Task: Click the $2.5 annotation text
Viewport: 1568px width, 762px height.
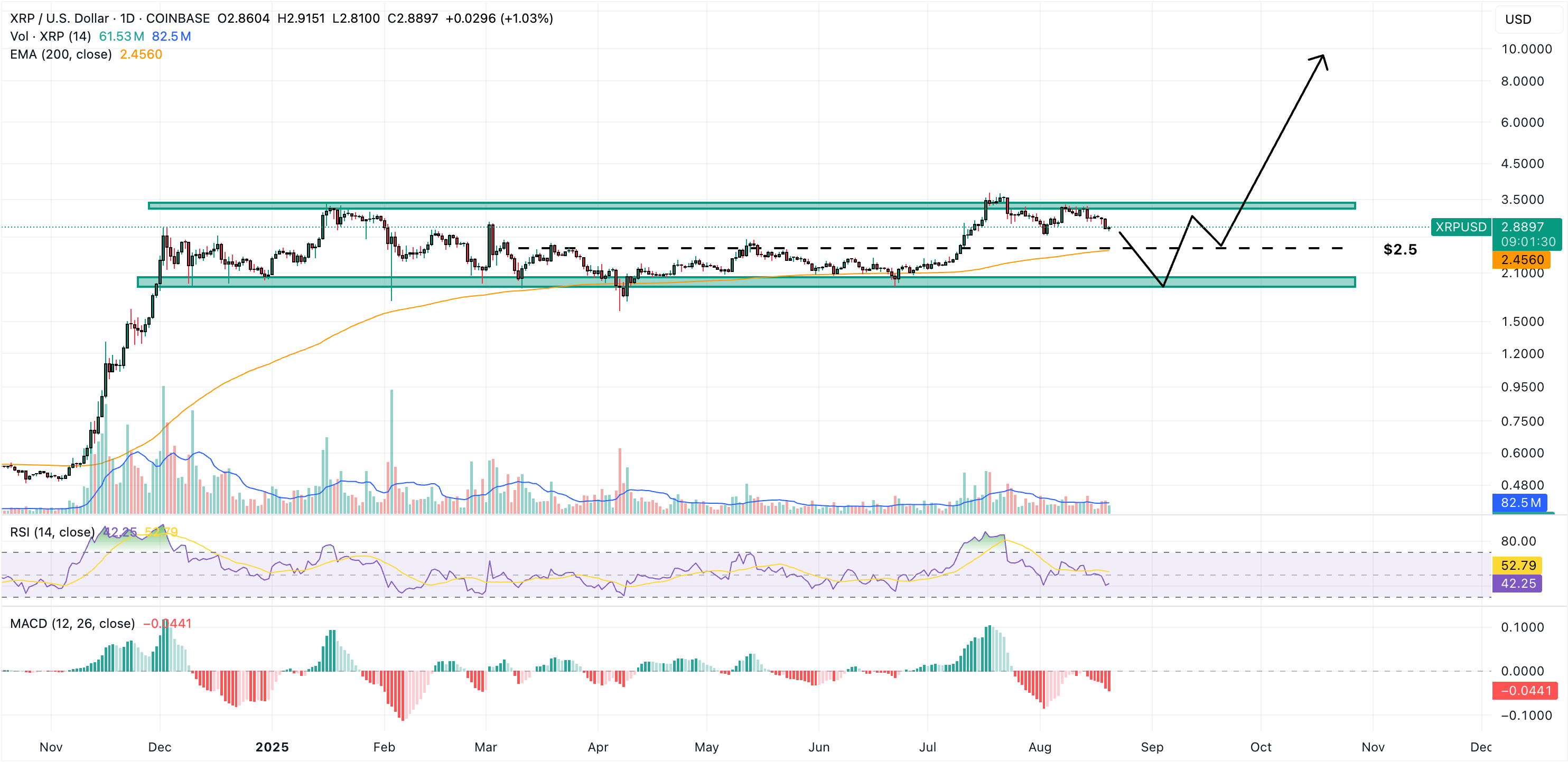Action: (x=1400, y=250)
